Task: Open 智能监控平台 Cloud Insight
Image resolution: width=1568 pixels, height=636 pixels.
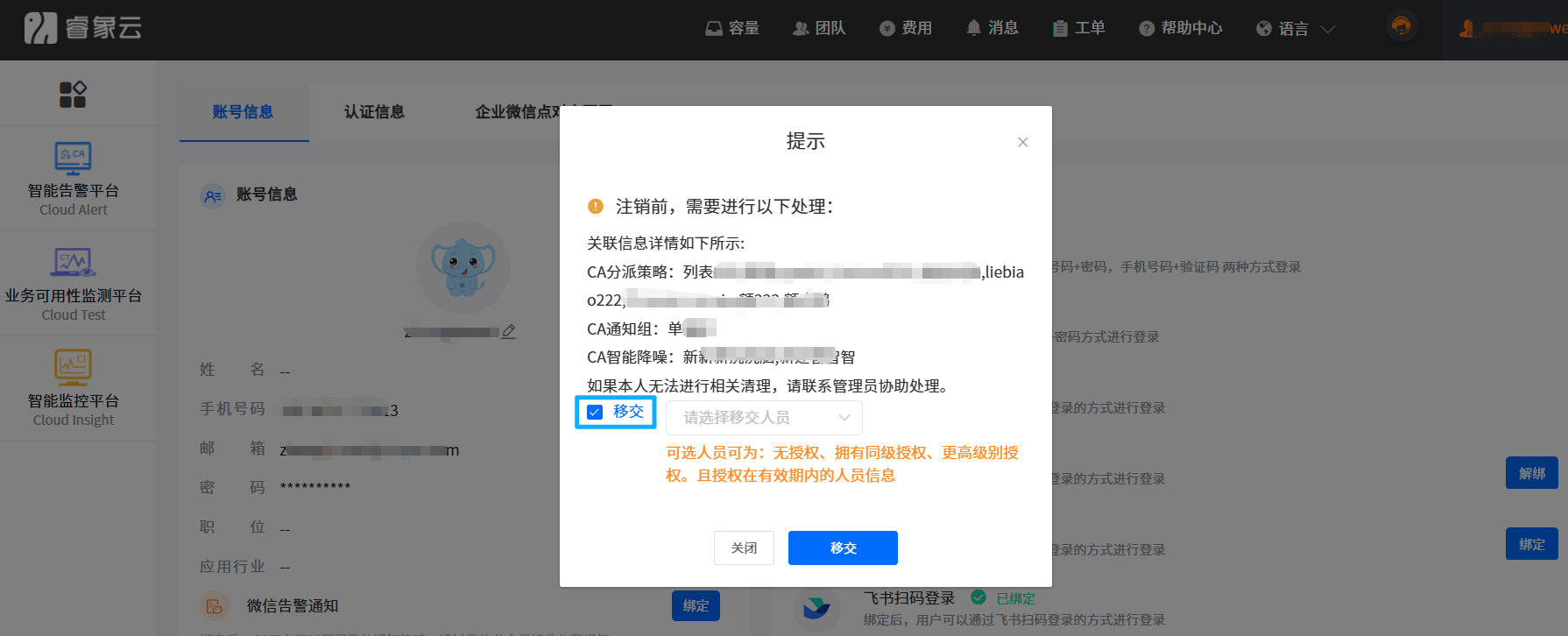Action: click(74, 389)
